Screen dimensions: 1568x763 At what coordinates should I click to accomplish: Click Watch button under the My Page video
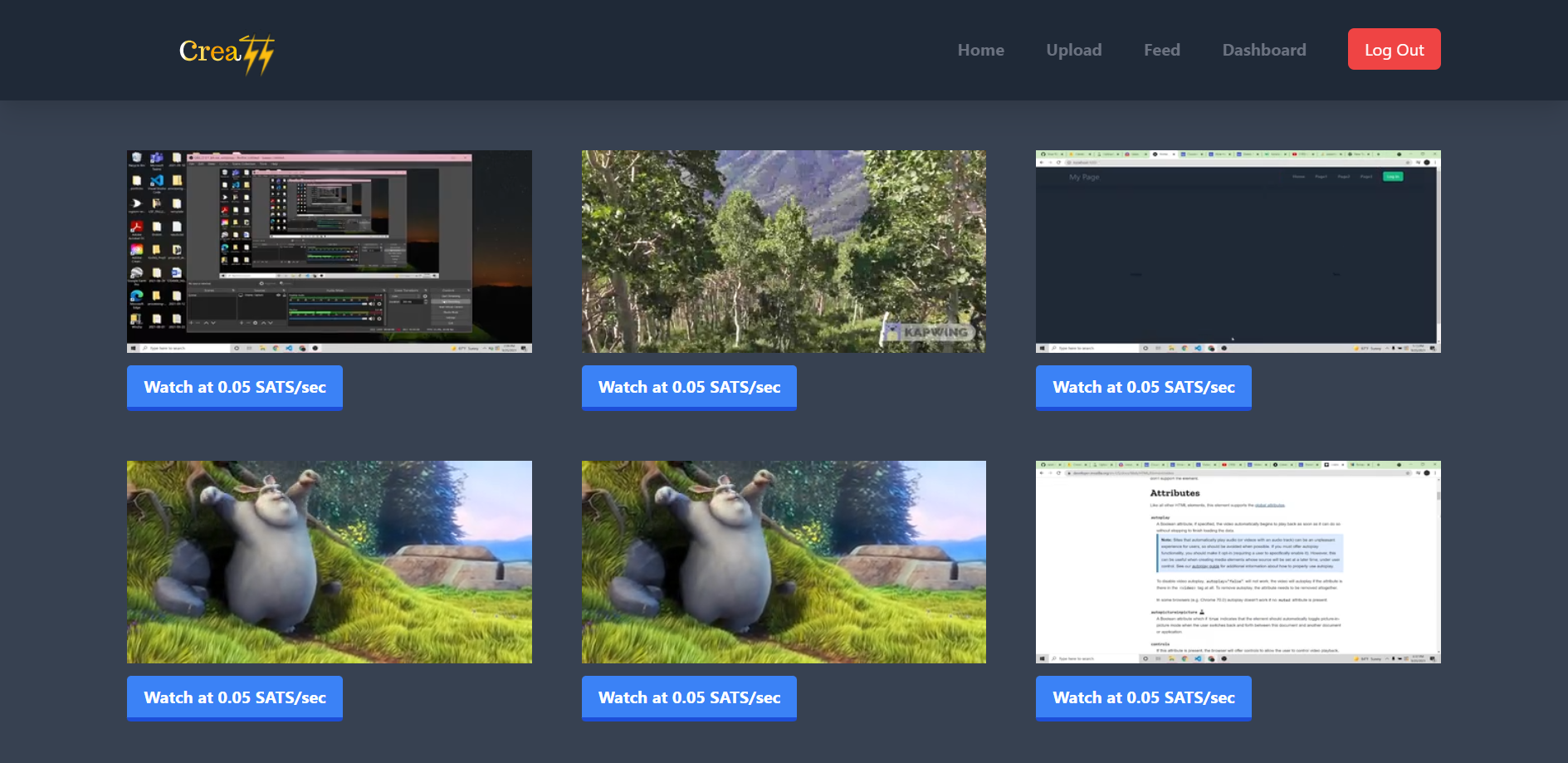1144,388
